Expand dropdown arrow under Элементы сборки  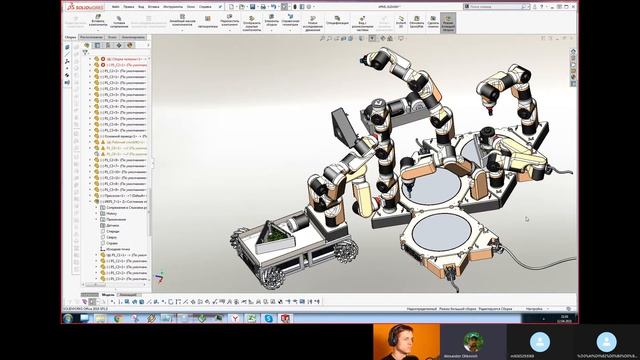point(271,30)
